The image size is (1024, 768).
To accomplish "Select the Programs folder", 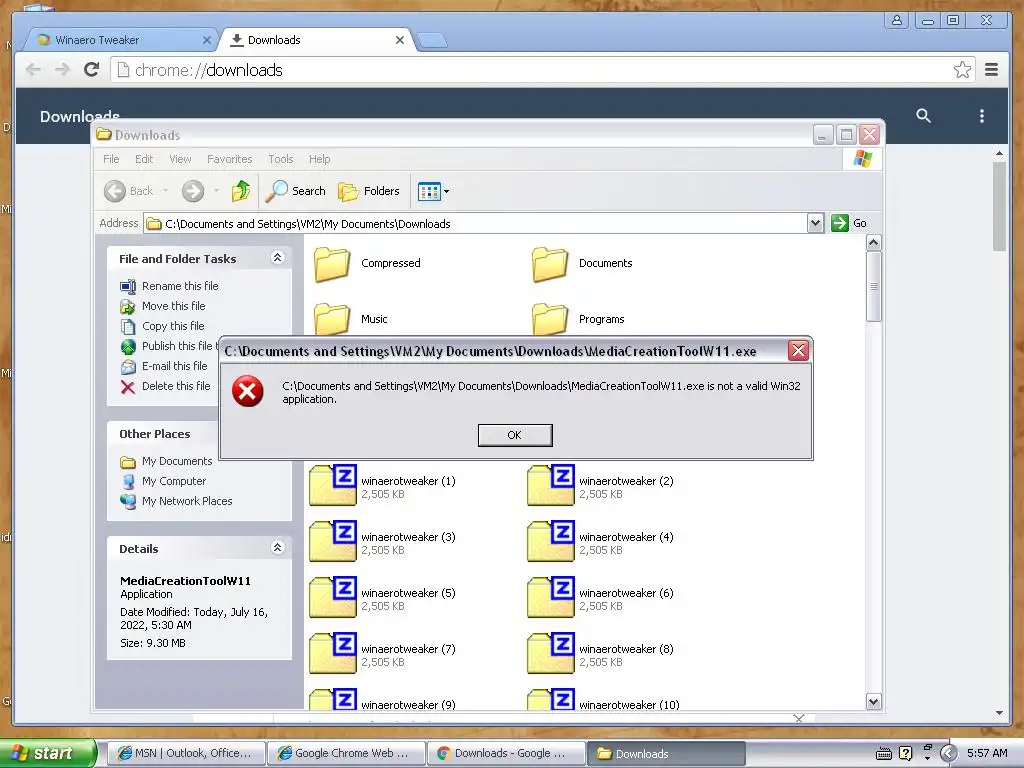I will tap(578, 319).
